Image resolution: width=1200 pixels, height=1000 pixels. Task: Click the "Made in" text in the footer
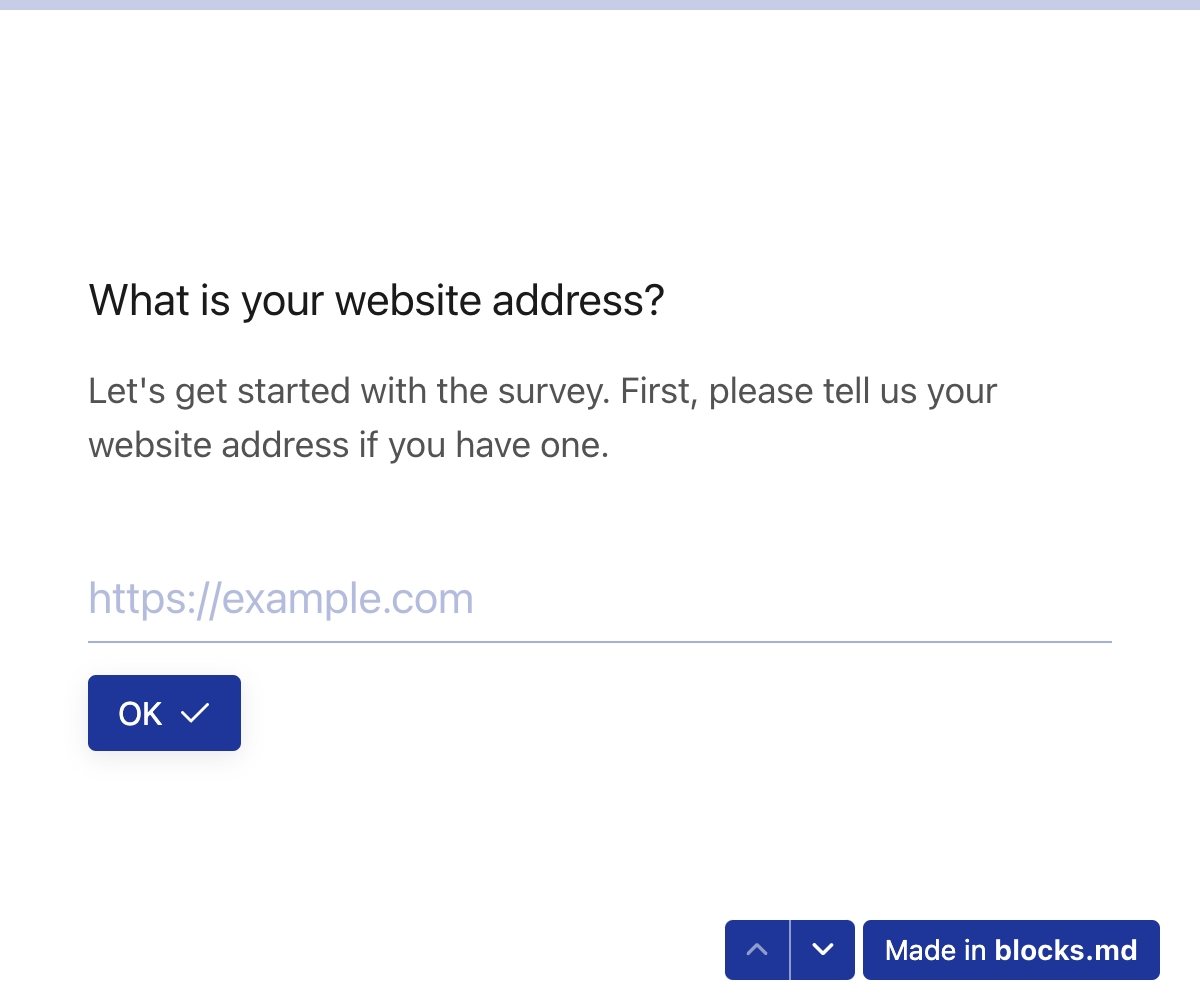coord(936,949)
